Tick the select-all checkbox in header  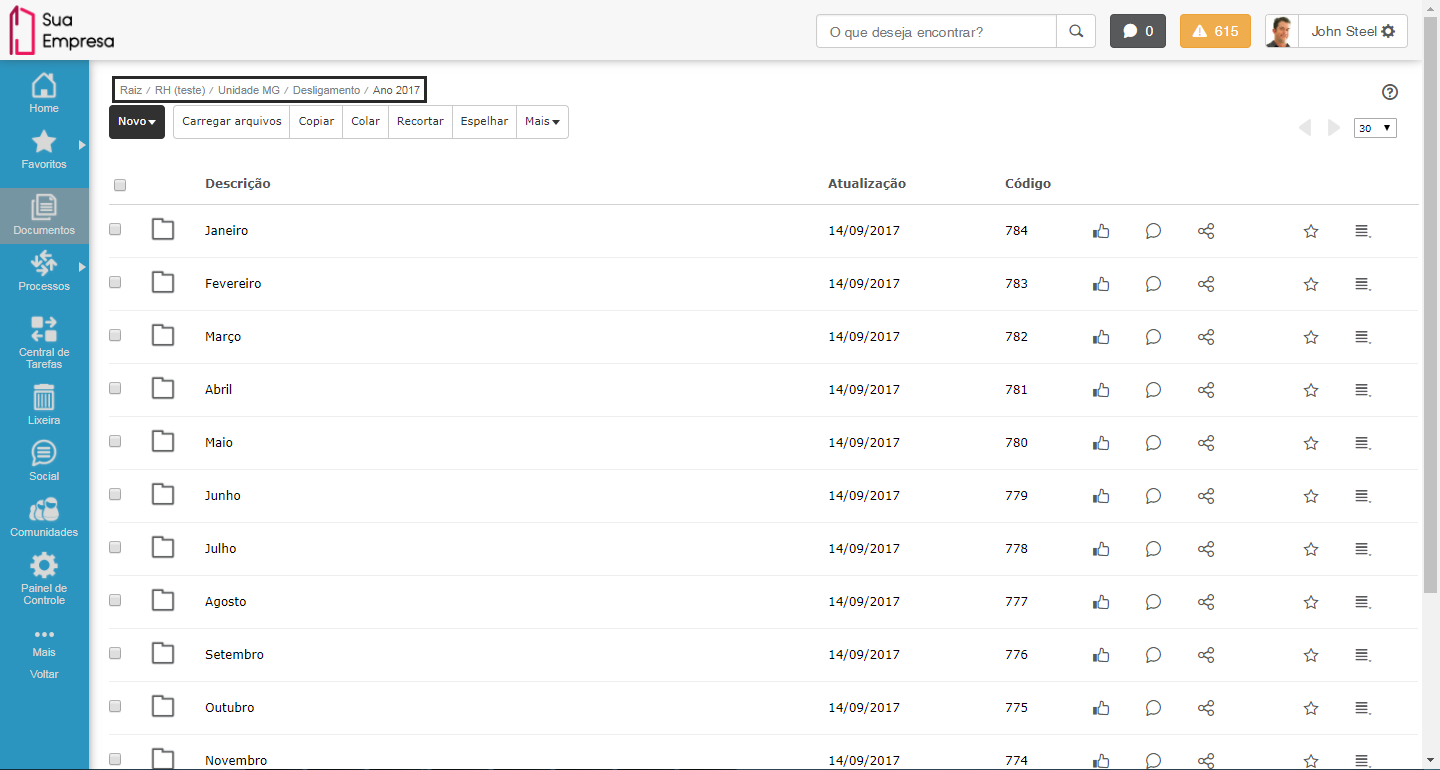pos(120,185)
